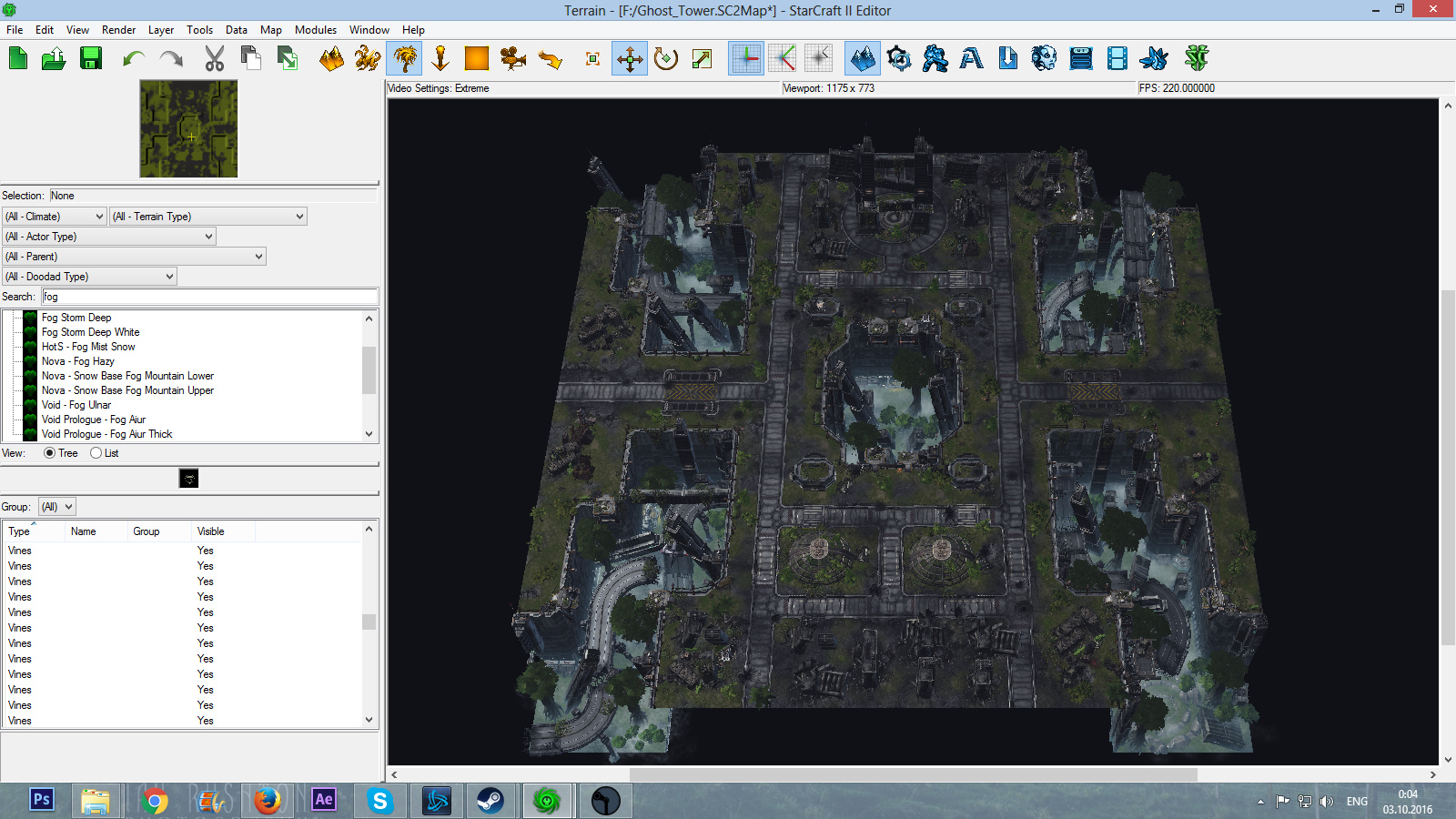Select Fog Storm Deep White doodad

pos(90,332)
